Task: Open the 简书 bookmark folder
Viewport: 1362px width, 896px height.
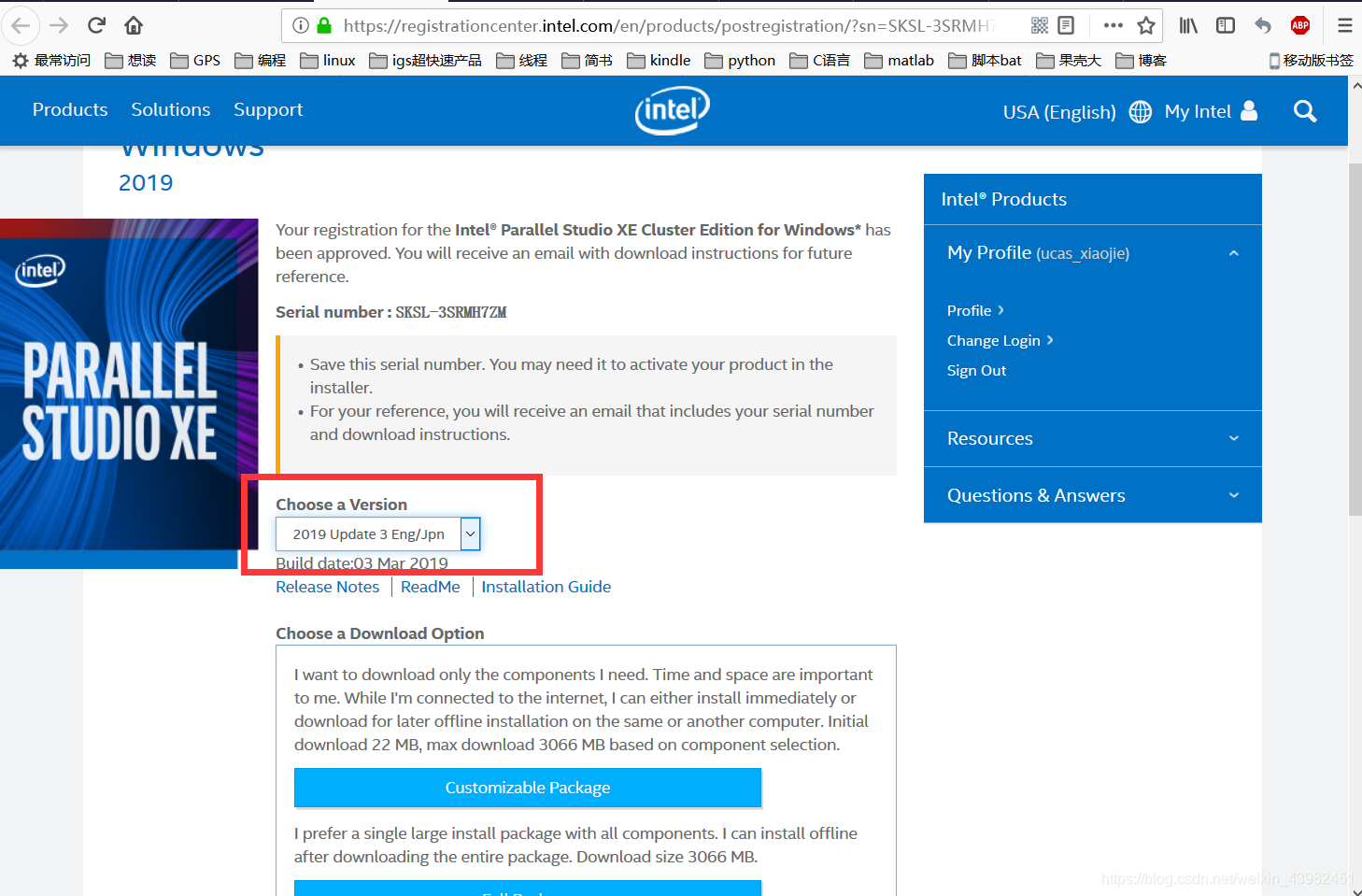Action: click(x=588, y=61)
